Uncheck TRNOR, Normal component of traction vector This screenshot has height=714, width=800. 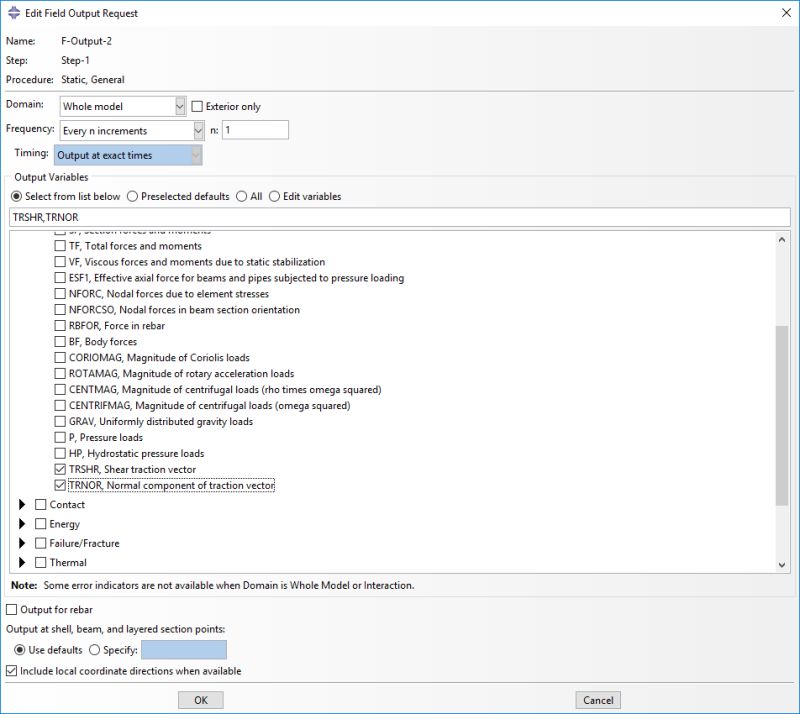pos(58,485)
